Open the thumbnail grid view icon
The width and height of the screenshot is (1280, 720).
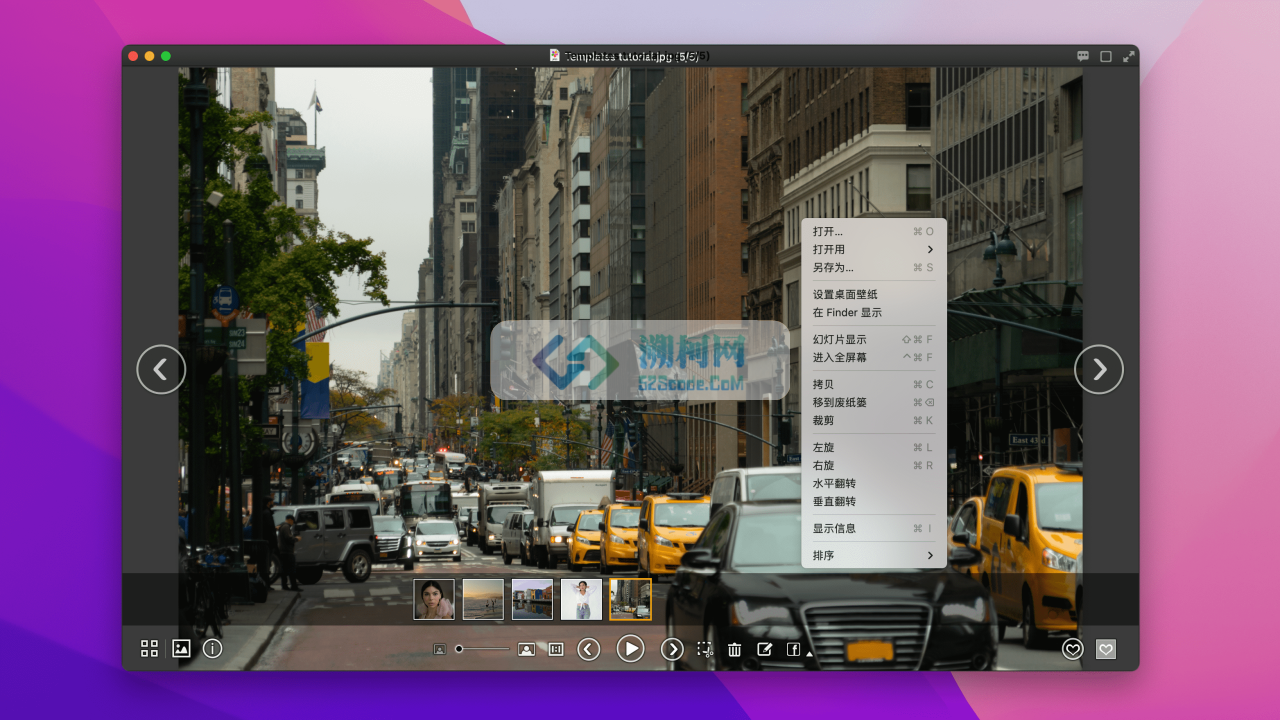[x=149, y=648]
